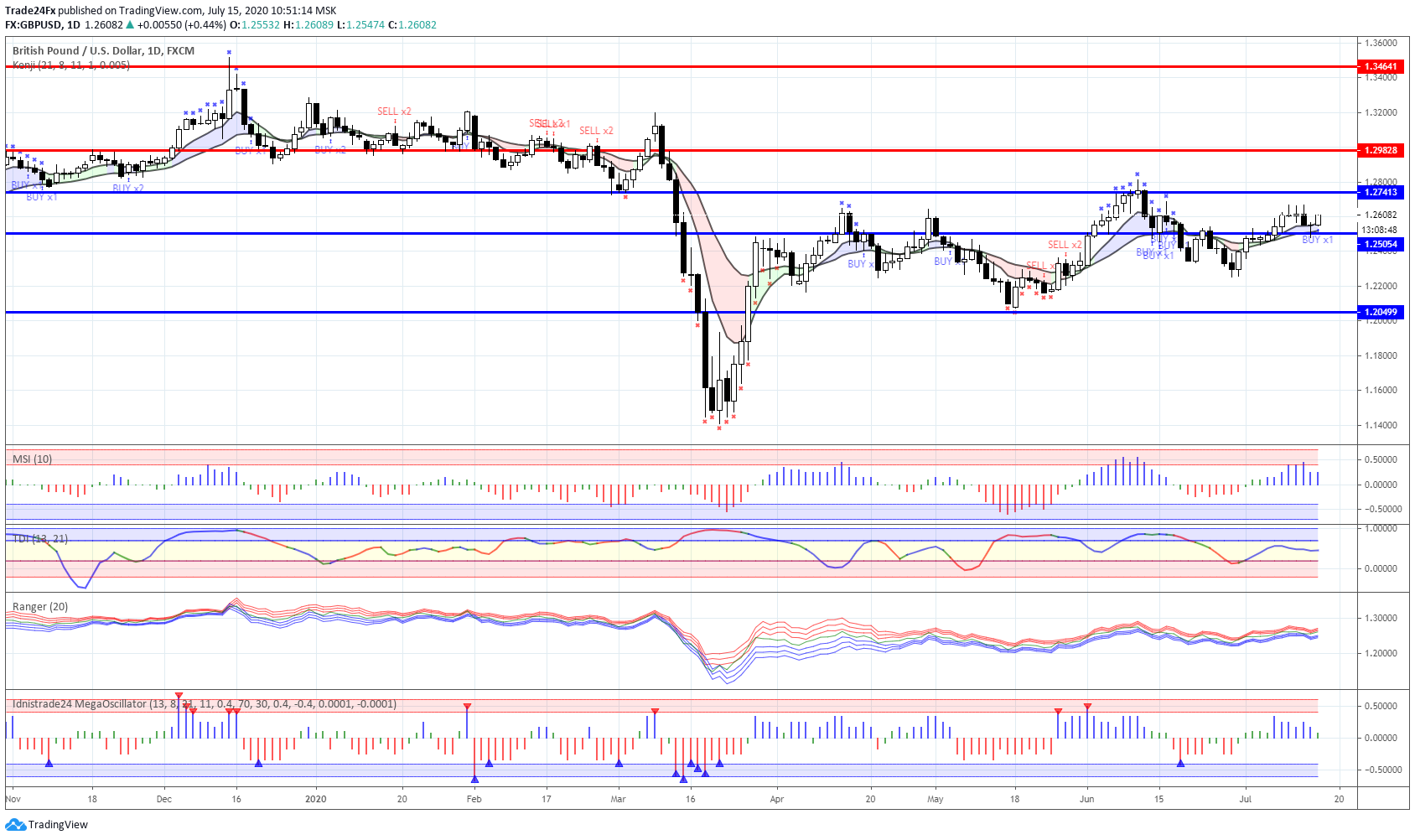The height and width of the screenshot is (840, 1415).
Task: Click the blue 1.25054 price label
Action: (1381, 245)
